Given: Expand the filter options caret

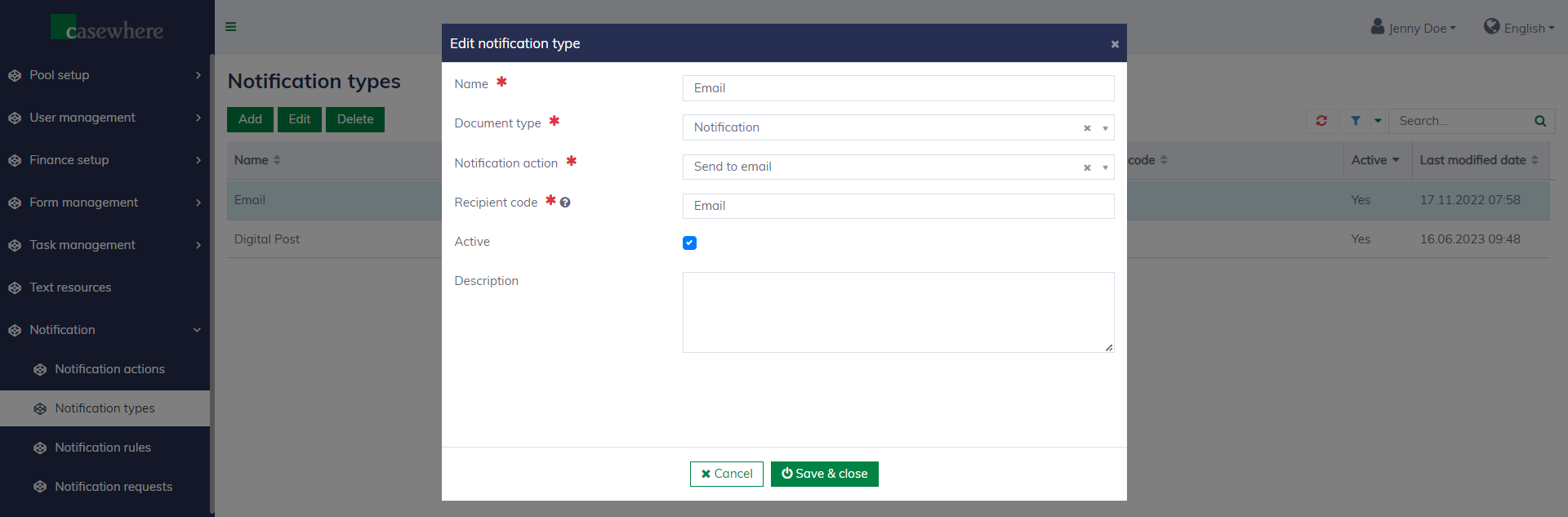Looking at the screenshot, I should (x=1378, y=121).
